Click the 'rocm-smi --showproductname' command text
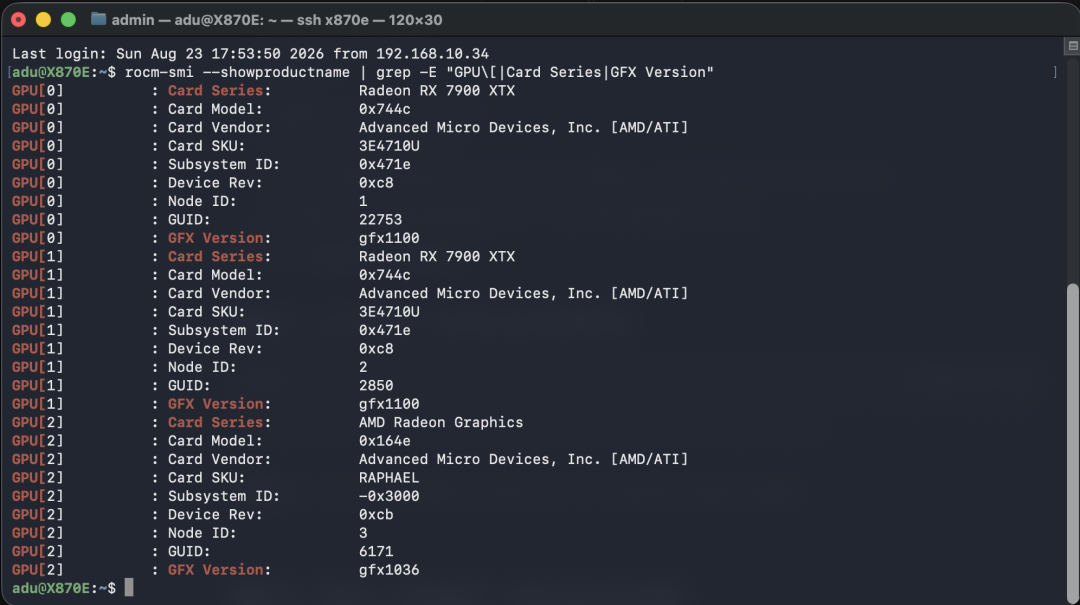The image size is (1080, 605). pyautogui.click(x=238, y=72)
